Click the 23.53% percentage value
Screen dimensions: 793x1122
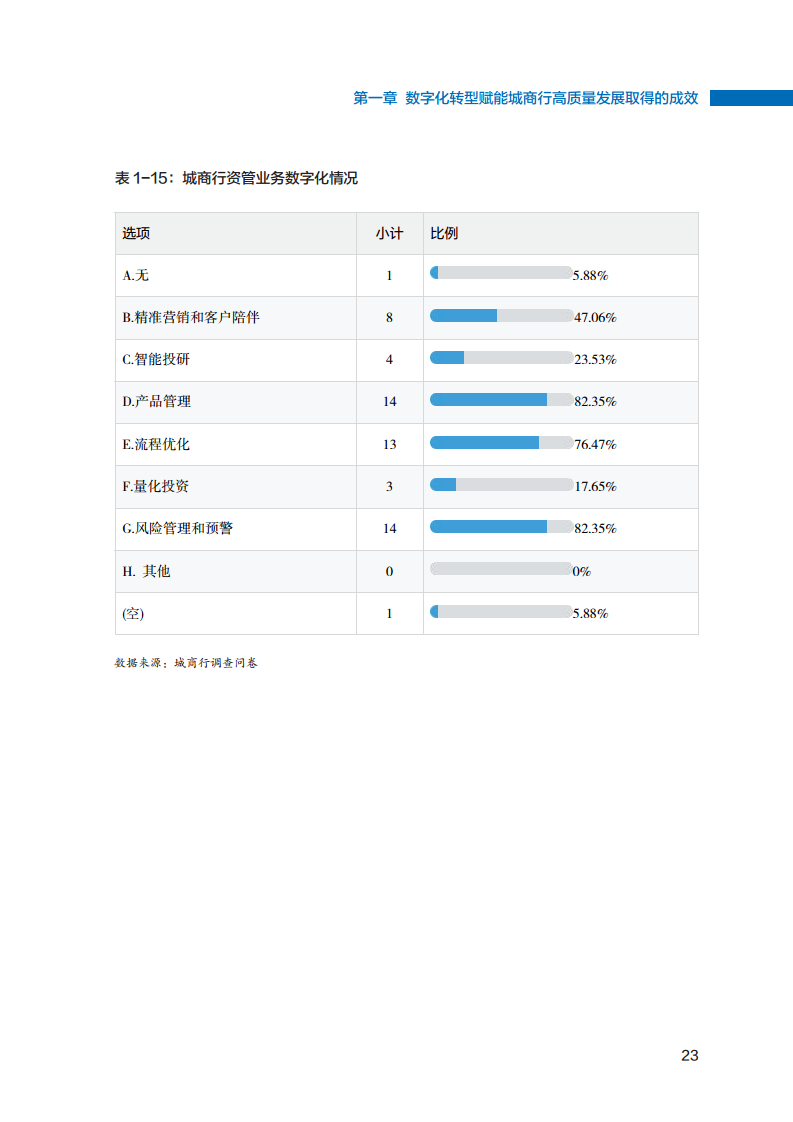click(595, 360)
